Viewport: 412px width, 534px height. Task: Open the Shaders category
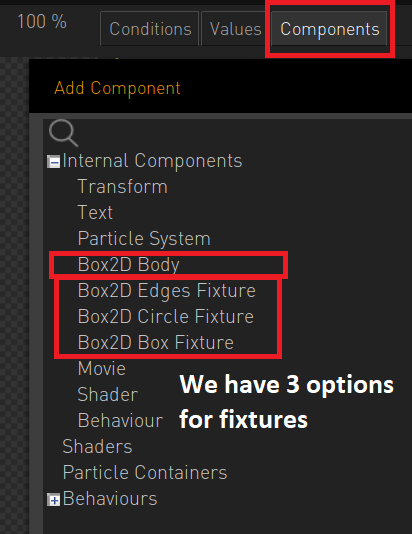pos(97,446)
